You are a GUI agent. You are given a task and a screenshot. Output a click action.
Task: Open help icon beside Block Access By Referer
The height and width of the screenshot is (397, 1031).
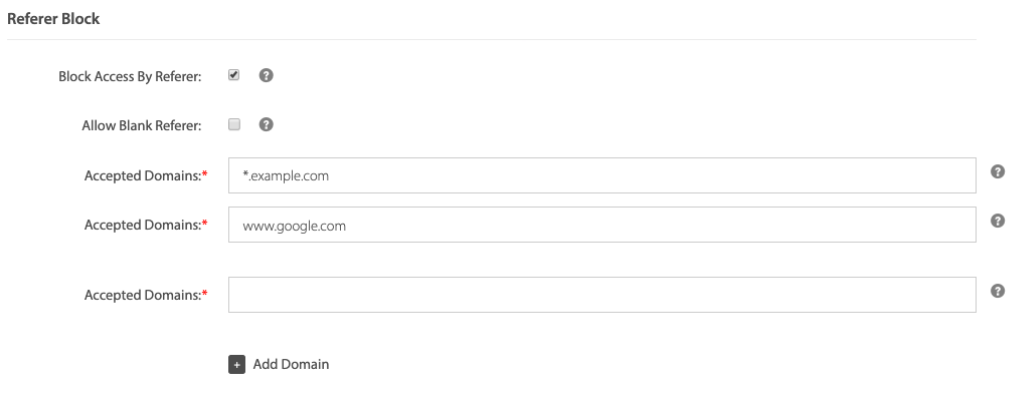coord(266,75)
